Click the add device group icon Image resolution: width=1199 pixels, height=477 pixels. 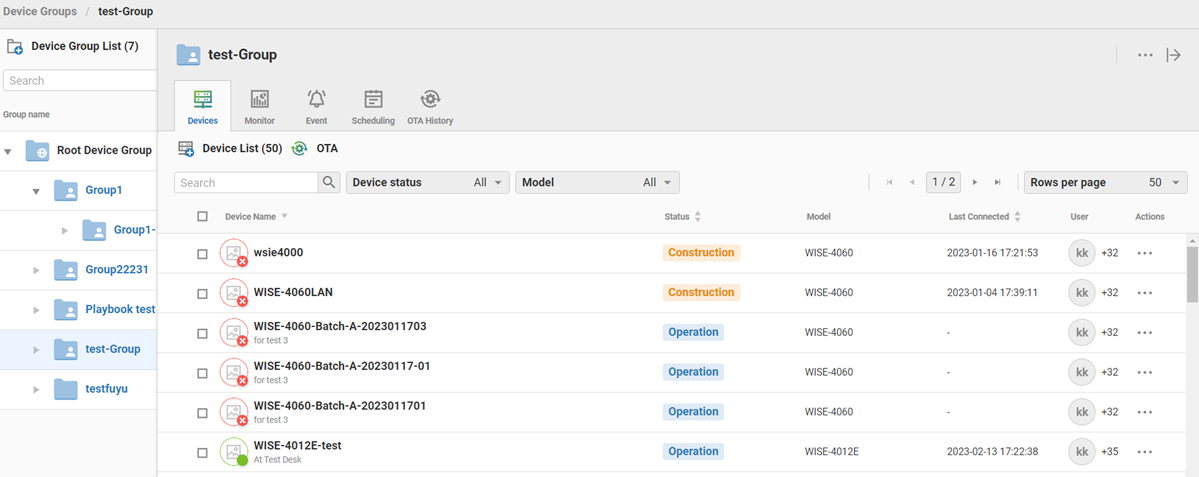click(15, 47)
